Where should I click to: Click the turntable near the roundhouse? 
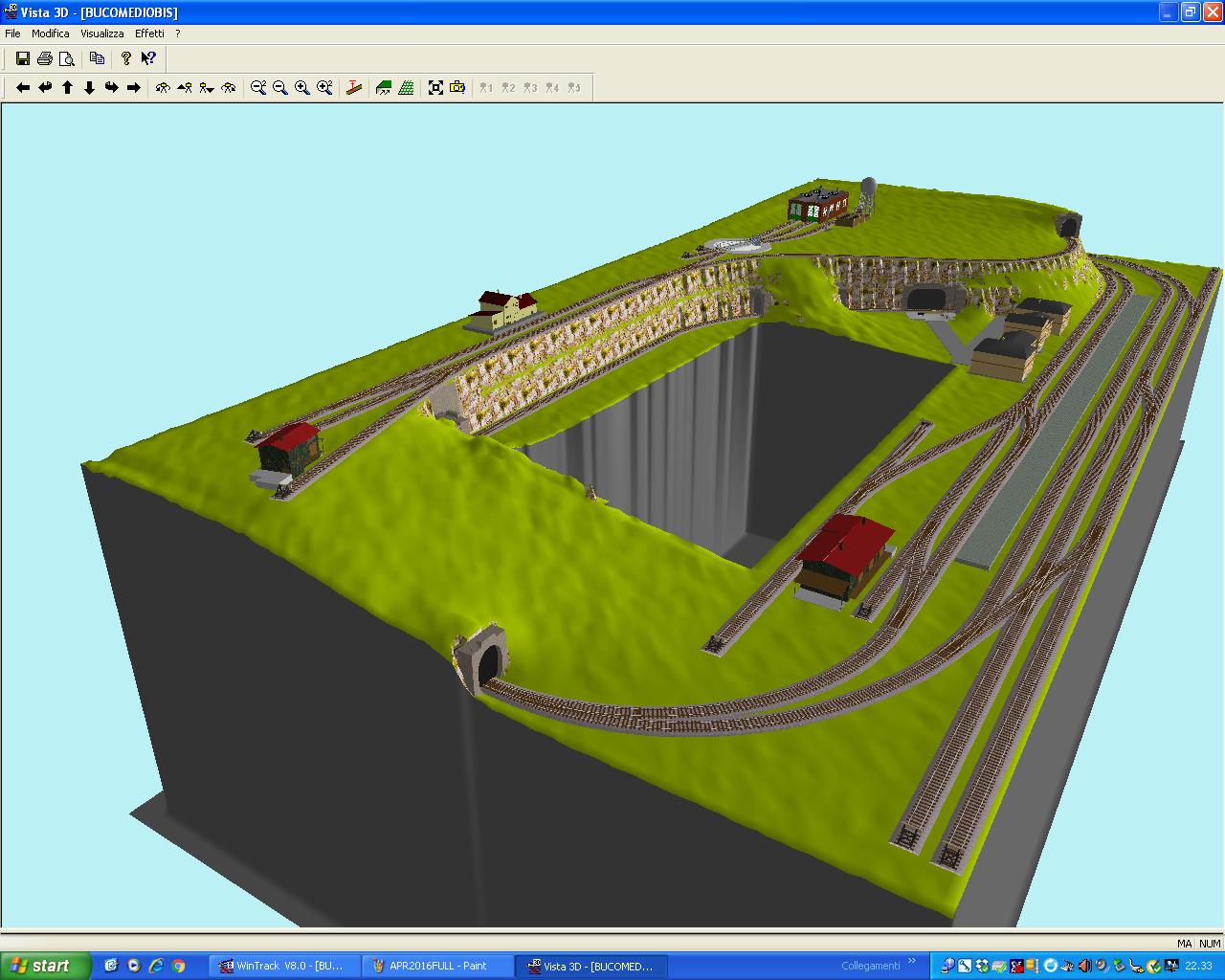click(739, 245)
